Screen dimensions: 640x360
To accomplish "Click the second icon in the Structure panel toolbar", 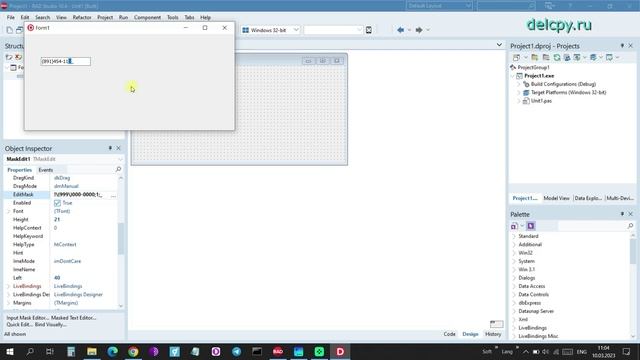I will [18, 57].
